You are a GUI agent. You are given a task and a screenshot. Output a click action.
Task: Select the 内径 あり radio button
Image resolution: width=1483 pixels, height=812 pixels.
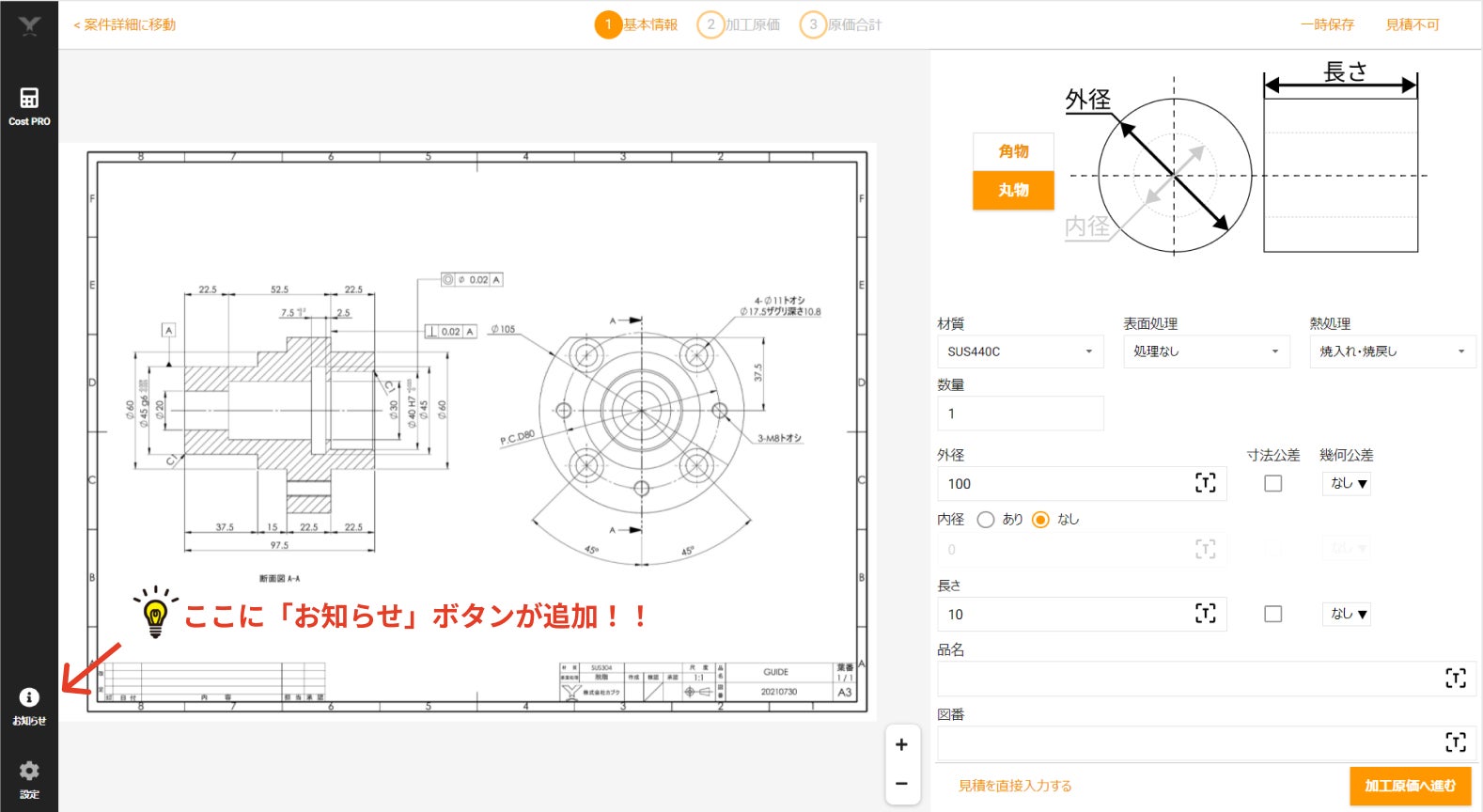tap(986, 520)
